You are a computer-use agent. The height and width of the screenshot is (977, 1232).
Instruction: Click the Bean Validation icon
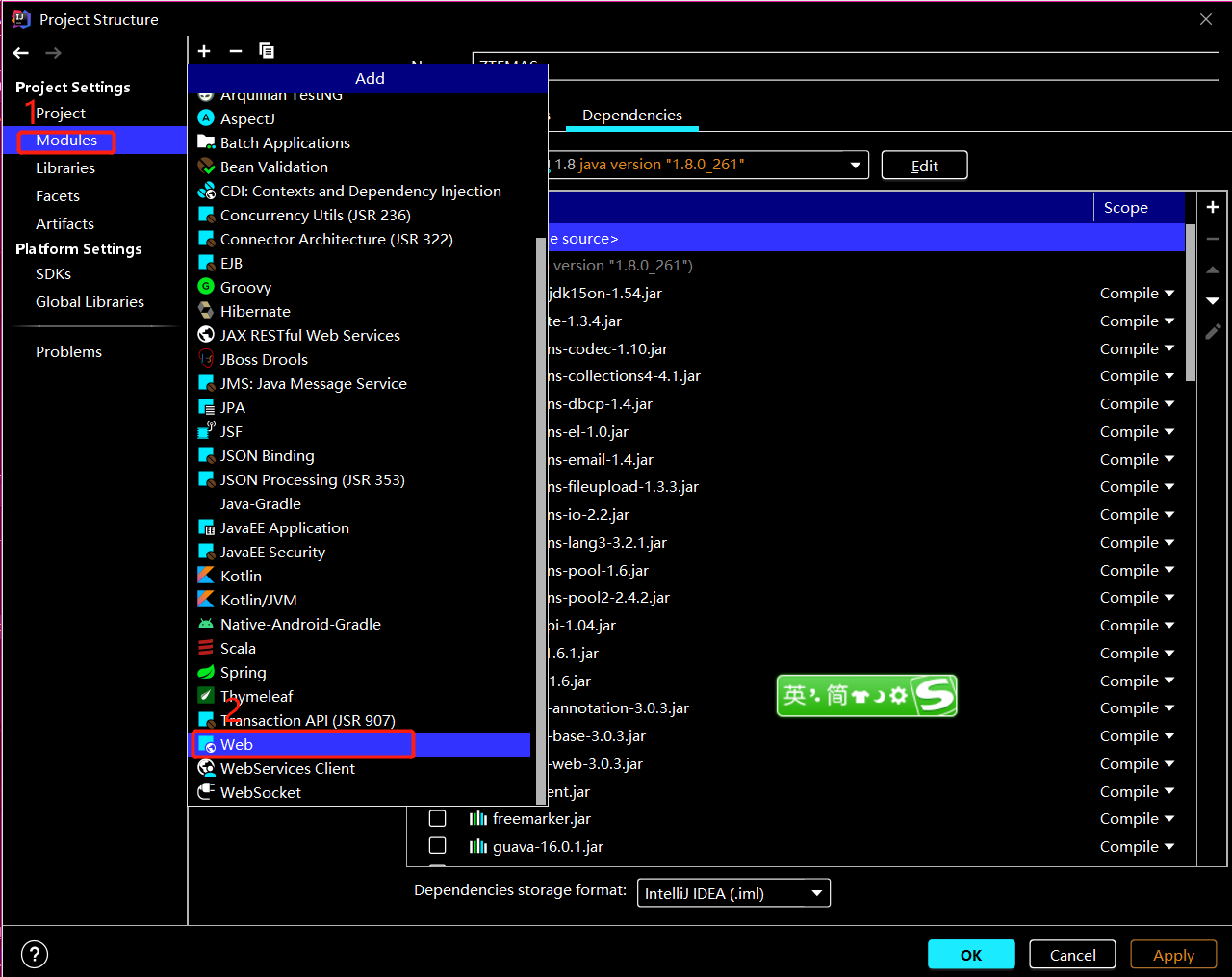205,167
